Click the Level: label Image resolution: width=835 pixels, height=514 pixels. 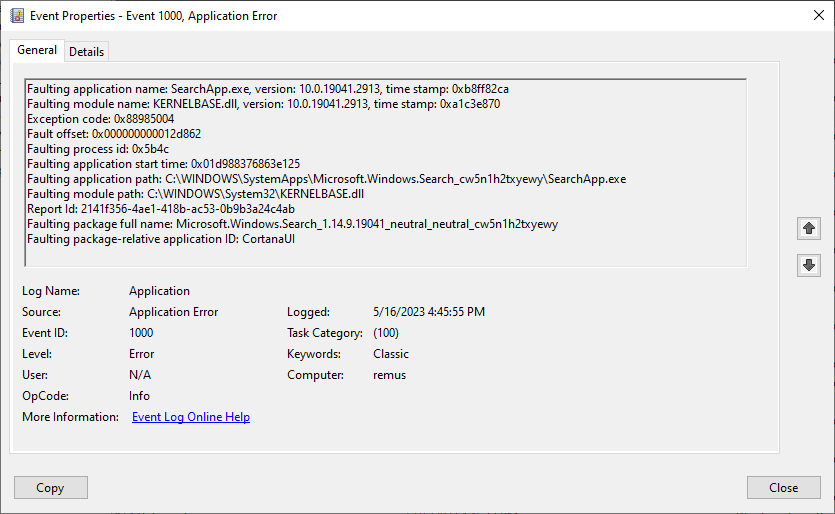37,354
